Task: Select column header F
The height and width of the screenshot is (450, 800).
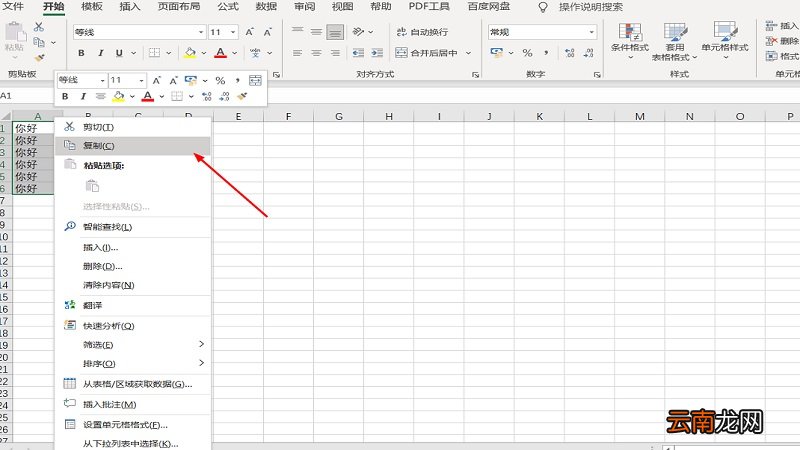Action: coord(288,116)
